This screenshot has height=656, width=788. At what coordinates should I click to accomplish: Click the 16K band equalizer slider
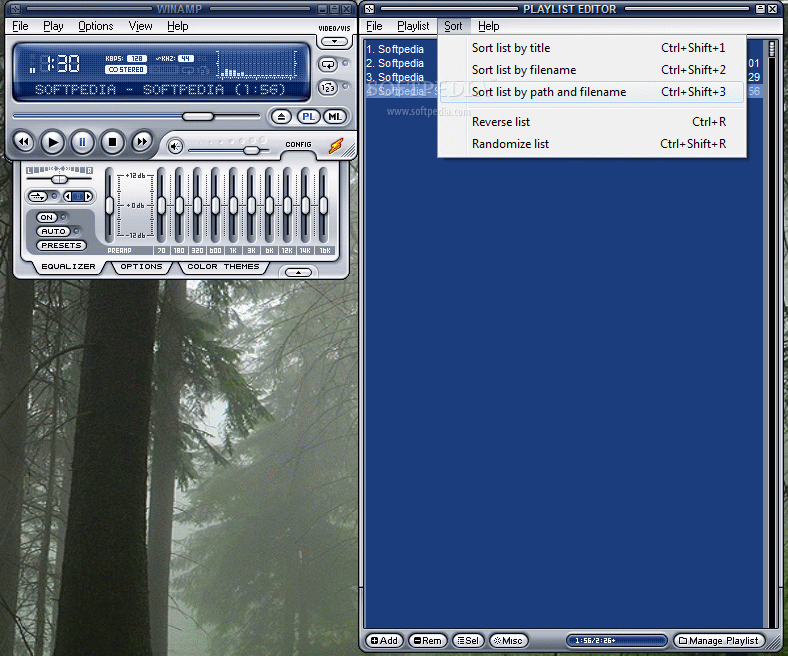[323, 205]
